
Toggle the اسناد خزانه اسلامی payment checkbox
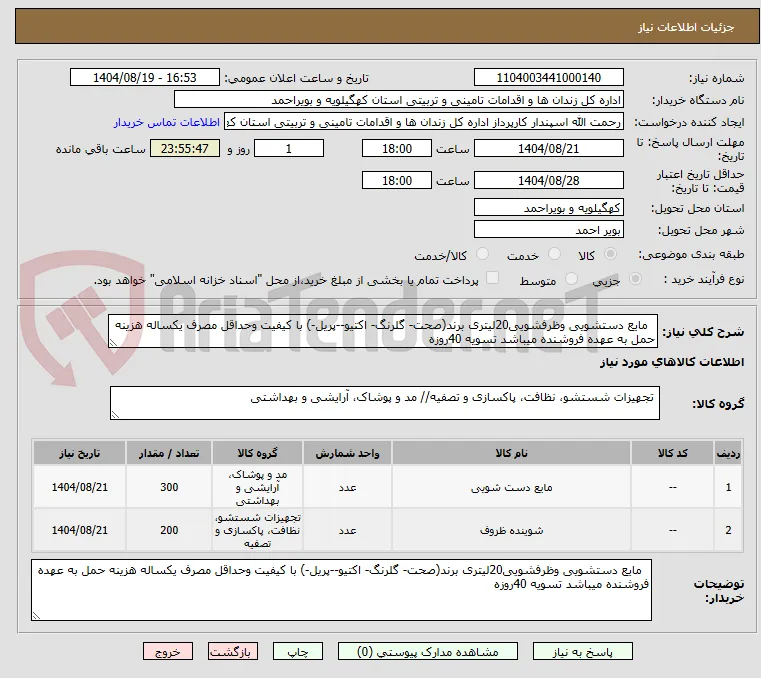492,278
